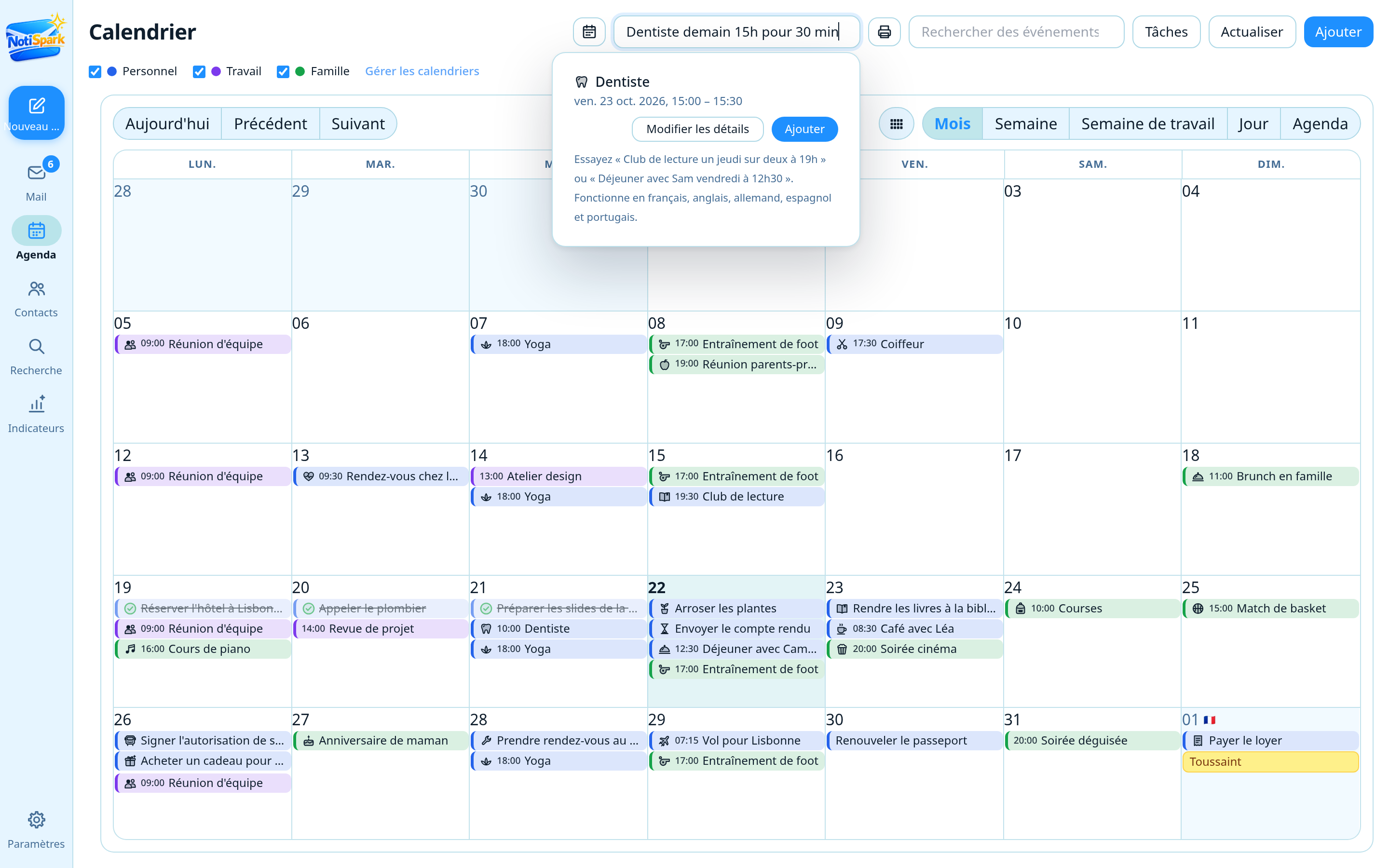Switch to Mois view
This screenshot has height=868, width=1389.
tap(952, 123)
